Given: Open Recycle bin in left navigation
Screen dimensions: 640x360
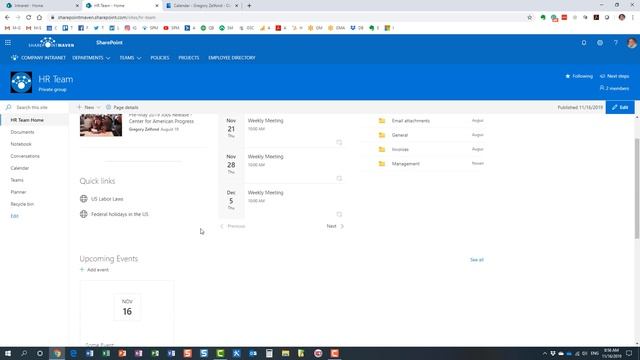Looking at the screenshot, I should click(x=22, y=204).
